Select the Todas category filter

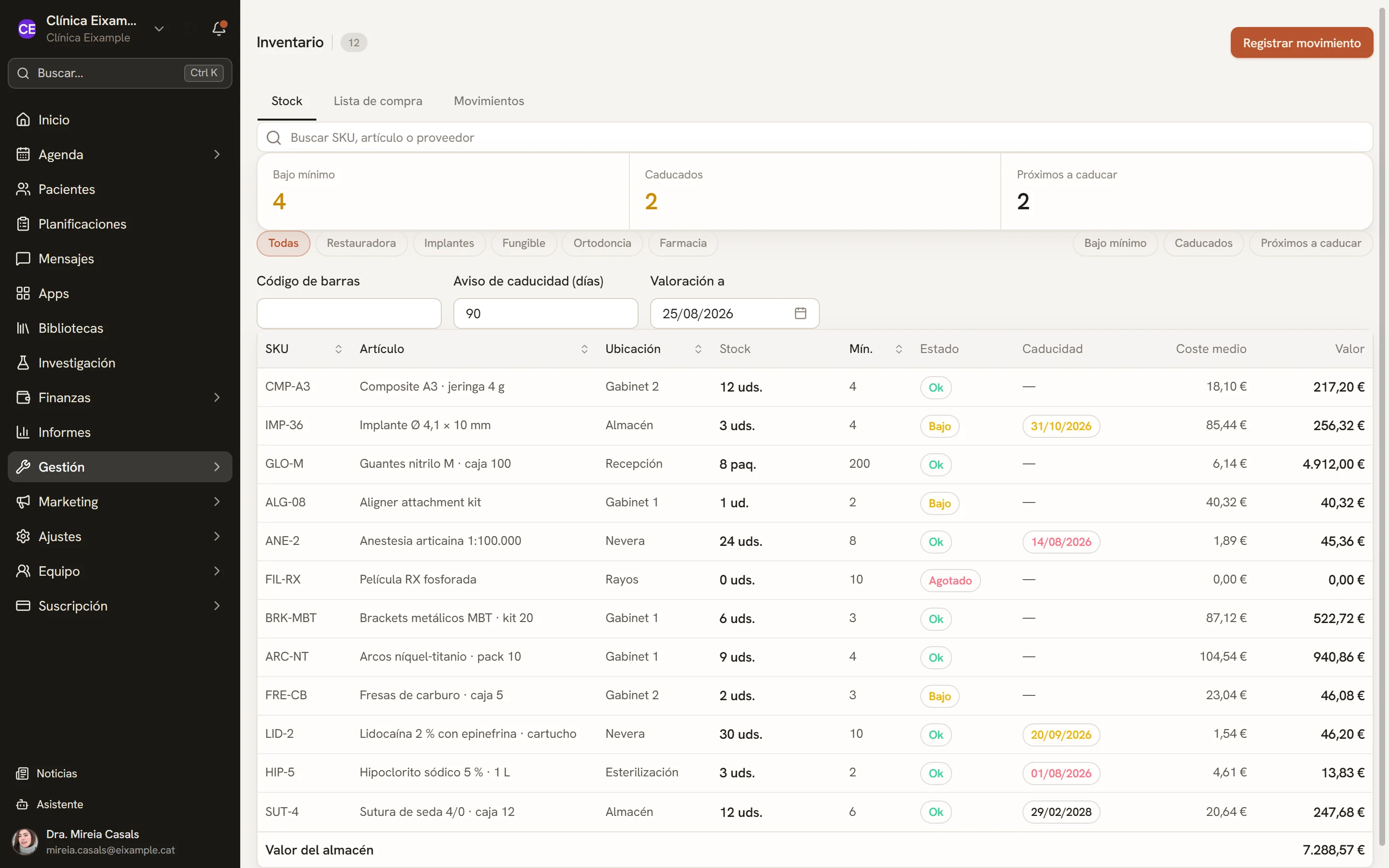tap(284, 244)
